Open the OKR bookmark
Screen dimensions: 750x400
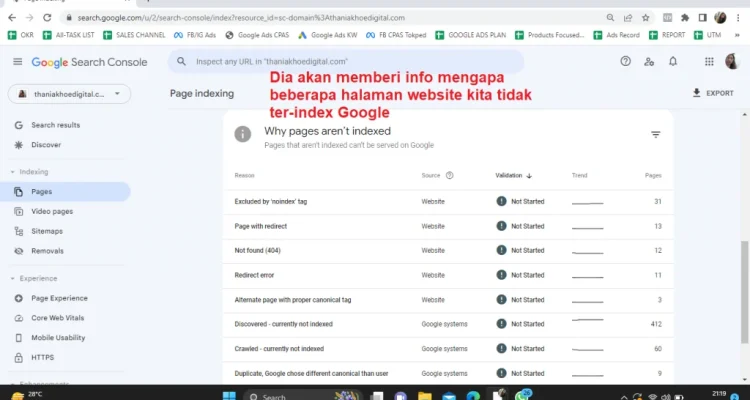pos(21,35)
